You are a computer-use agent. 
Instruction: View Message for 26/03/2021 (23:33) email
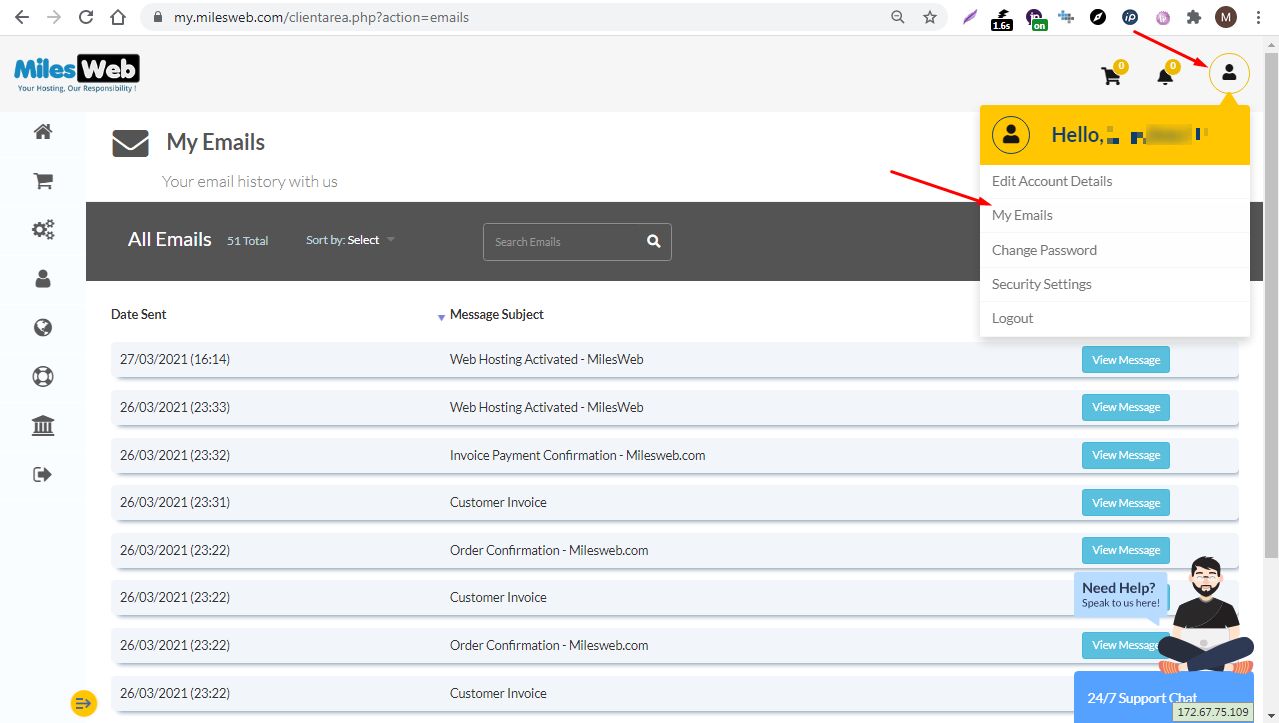[1126, 407]
